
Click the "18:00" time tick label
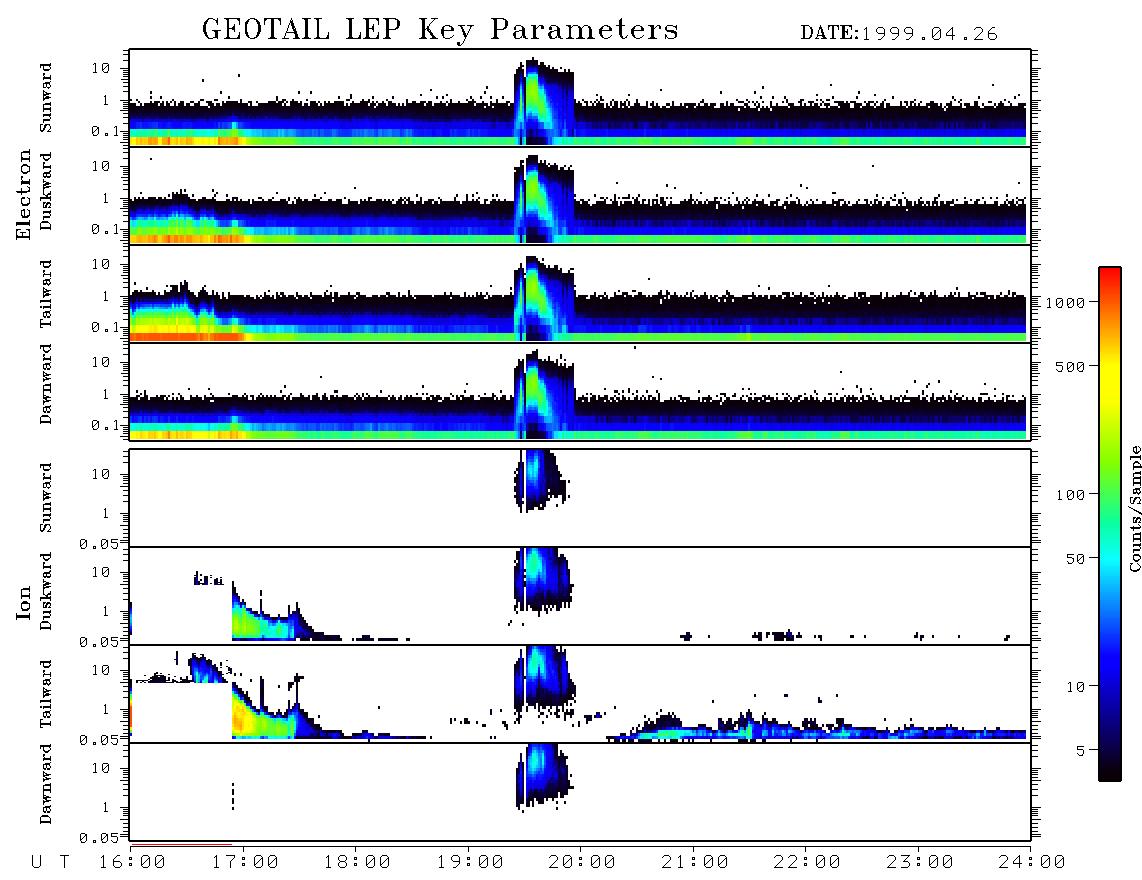(357, 862)
